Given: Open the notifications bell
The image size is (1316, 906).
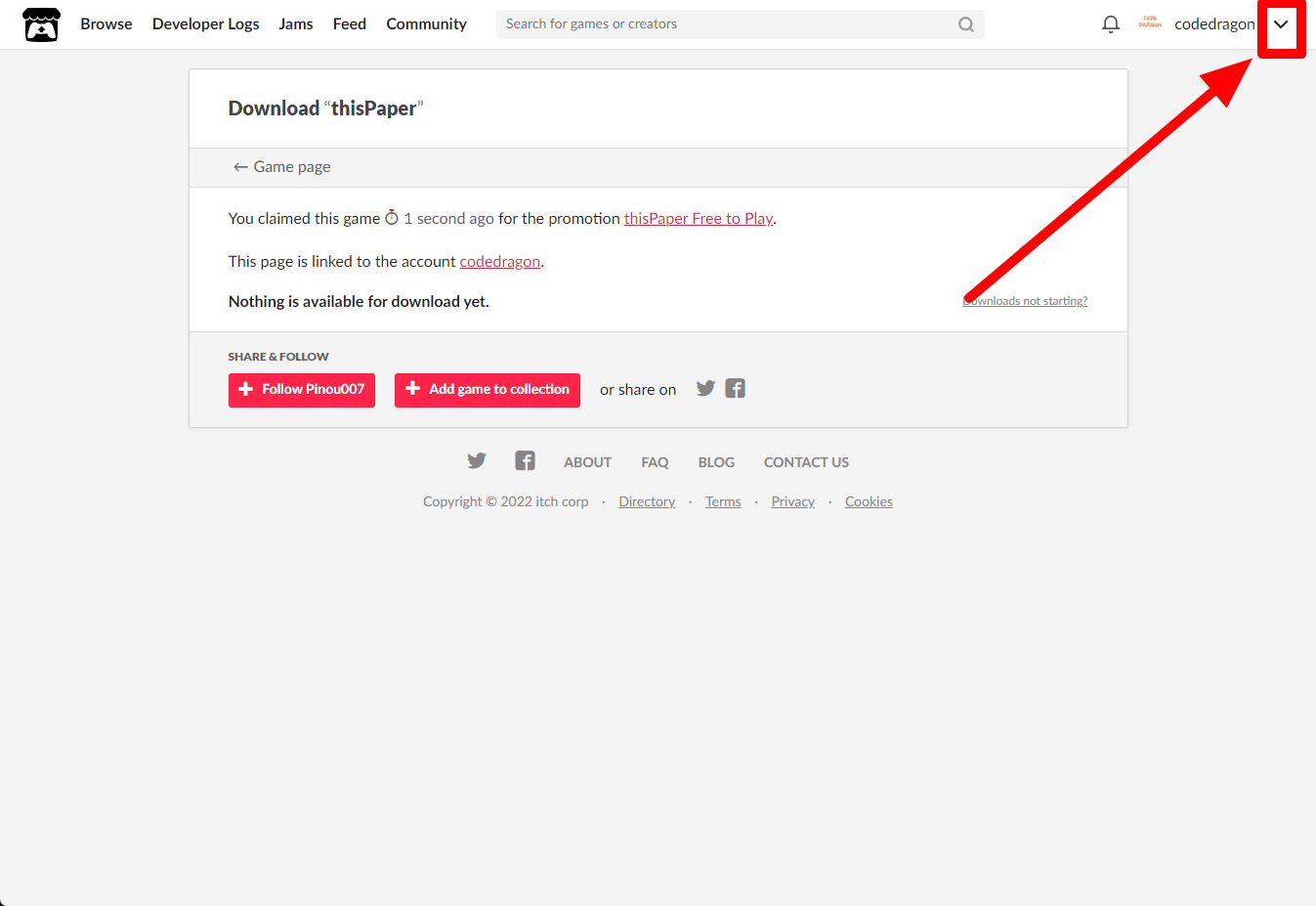Looking at the screenshot, I should [x=1111, y=24].
